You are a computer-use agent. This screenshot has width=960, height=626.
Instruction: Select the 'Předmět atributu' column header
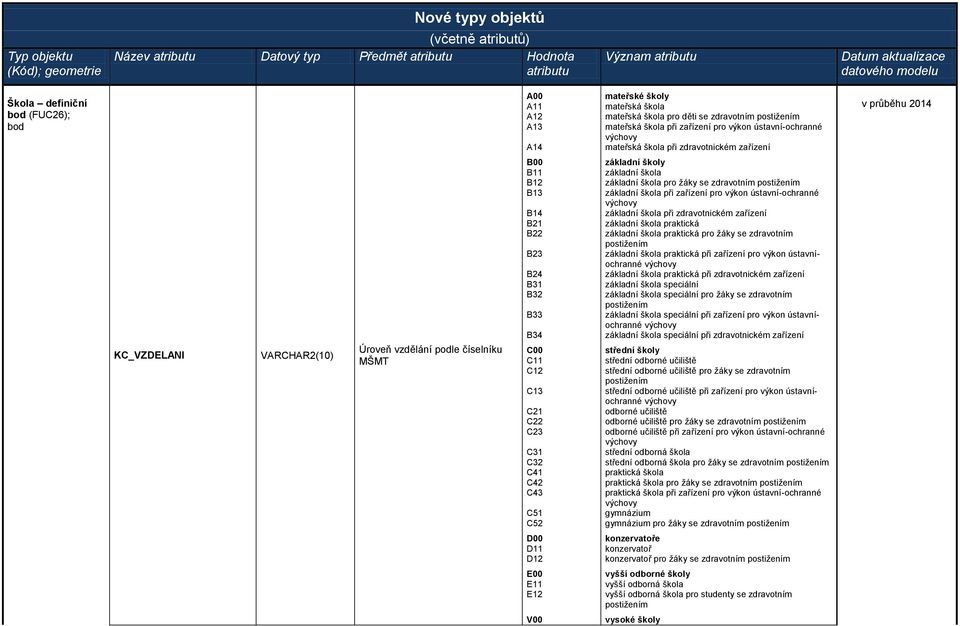click(405, 56)
